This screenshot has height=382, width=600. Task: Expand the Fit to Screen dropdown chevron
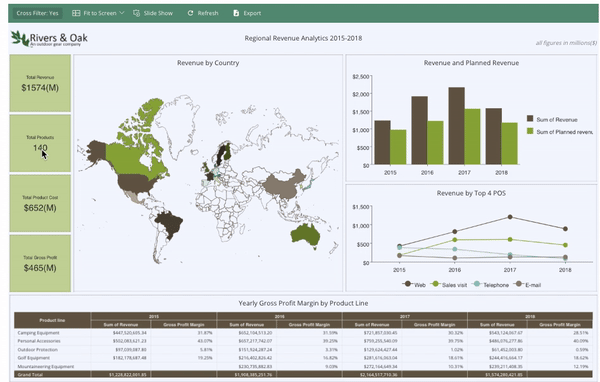pos(122,13)
